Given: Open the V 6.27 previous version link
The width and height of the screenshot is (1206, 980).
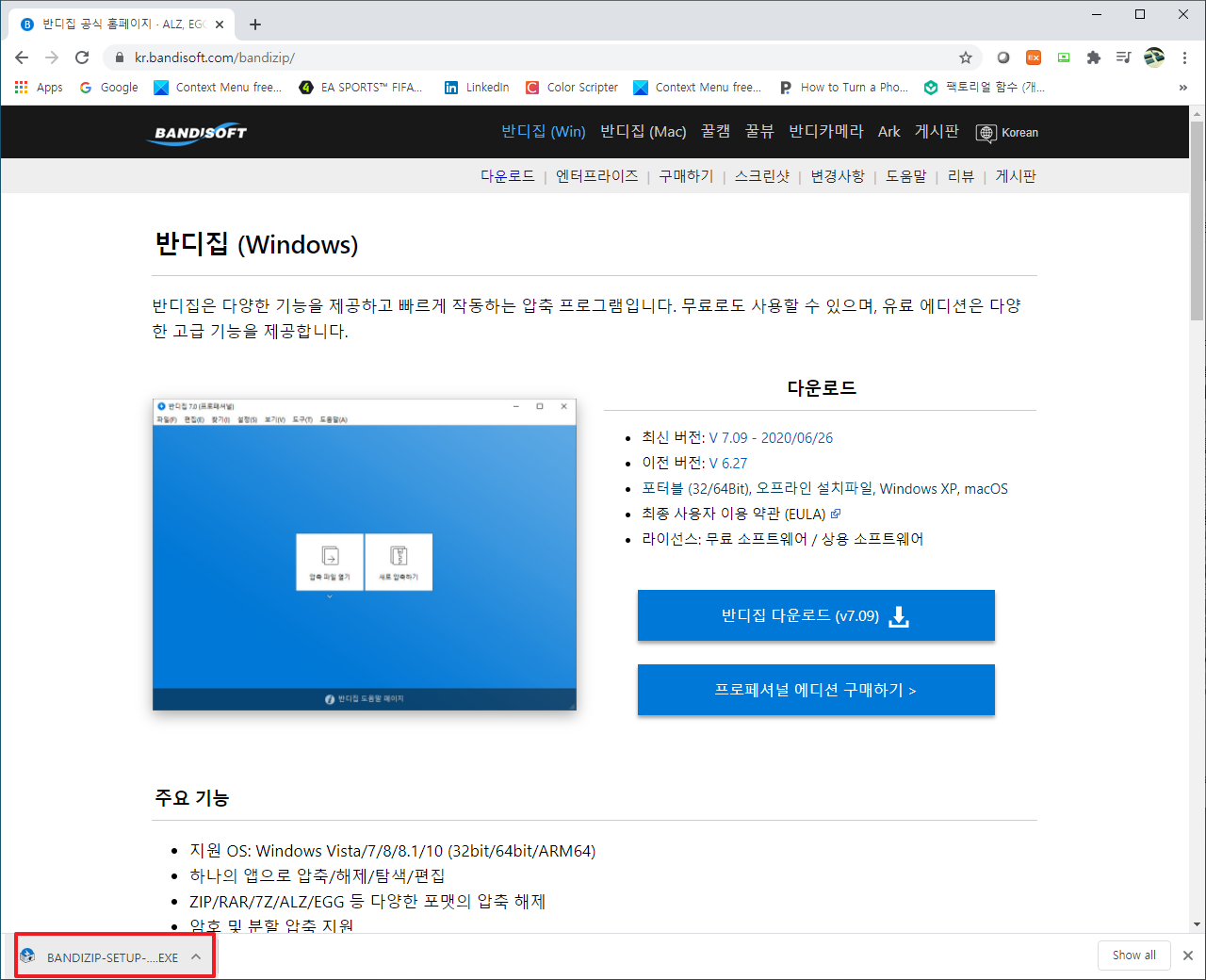Looking at the screenshot, I should pyautogui.click(x=728, y=463).
